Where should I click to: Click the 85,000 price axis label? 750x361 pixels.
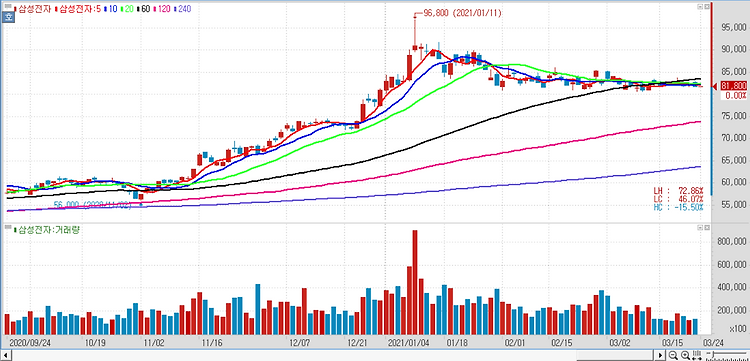click(x=733, y=72)
